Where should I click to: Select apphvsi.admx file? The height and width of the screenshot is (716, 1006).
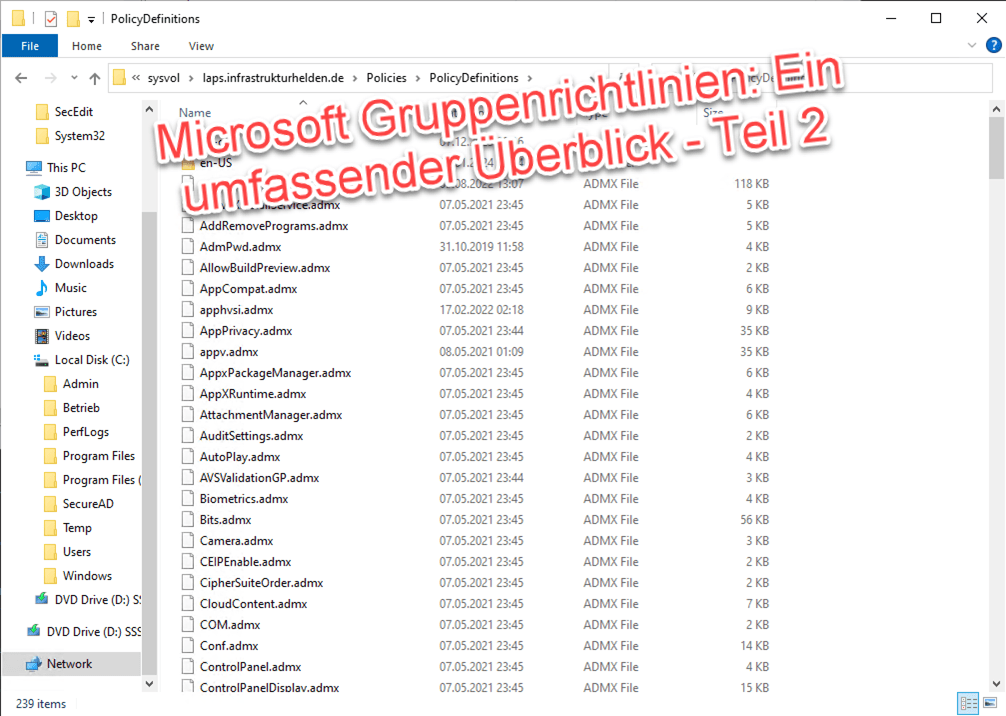pos(236,310)
